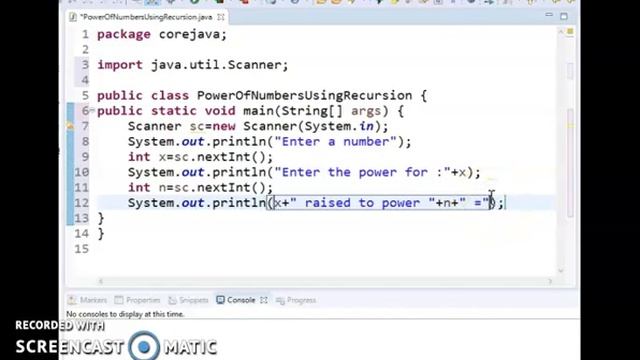Click class name PowerOfNumbersUsingRecursion on line 5

point(304,96)
